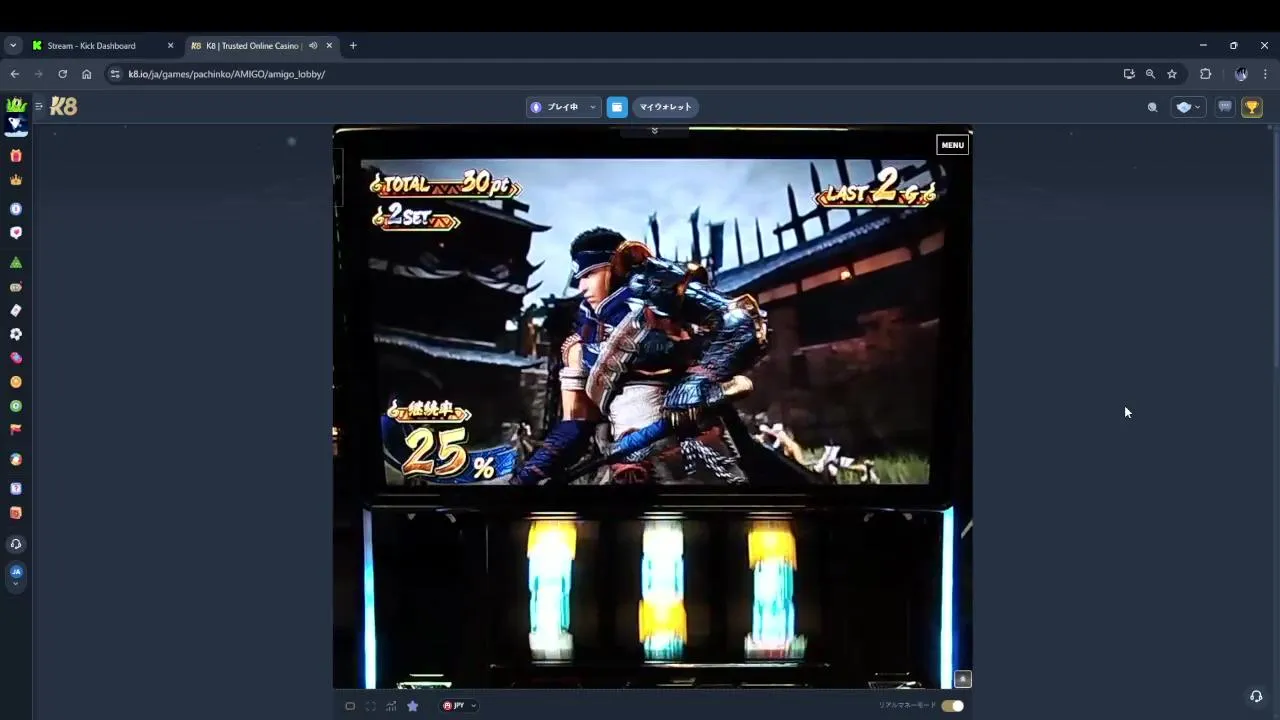This screenshot has width=1280, height=720.
Task: Open the avatar dropdown in header
Action: coord(1189,107)
